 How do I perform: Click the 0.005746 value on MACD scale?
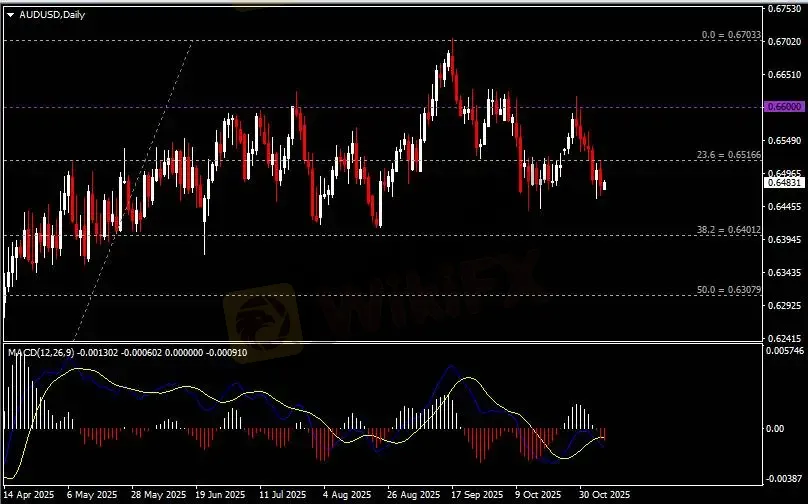click(784, 351)
